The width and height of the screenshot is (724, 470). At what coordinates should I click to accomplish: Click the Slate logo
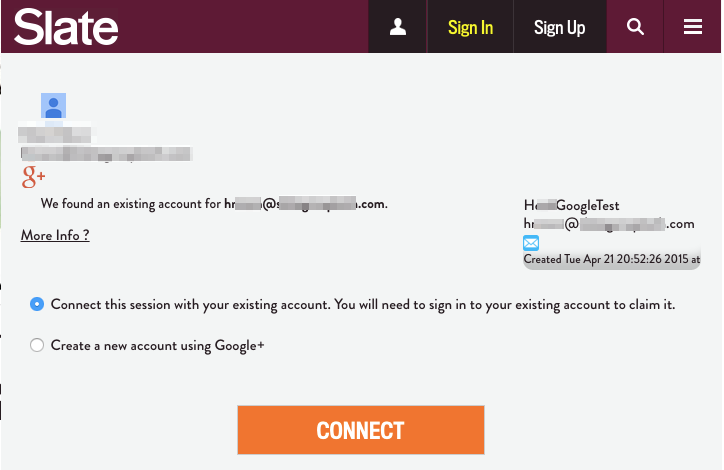pyautogui.click(x=66, y=27)
